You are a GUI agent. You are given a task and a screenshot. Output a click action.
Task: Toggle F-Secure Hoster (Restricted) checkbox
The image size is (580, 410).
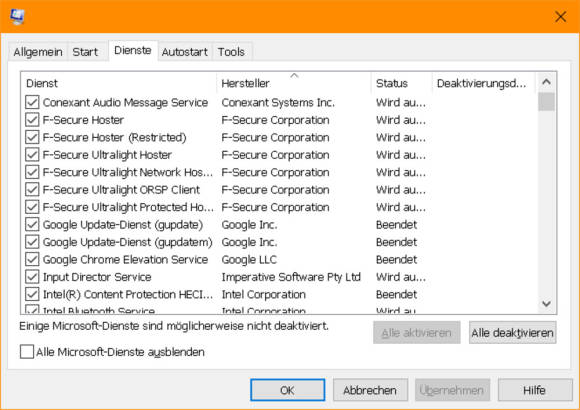(32, 137)
